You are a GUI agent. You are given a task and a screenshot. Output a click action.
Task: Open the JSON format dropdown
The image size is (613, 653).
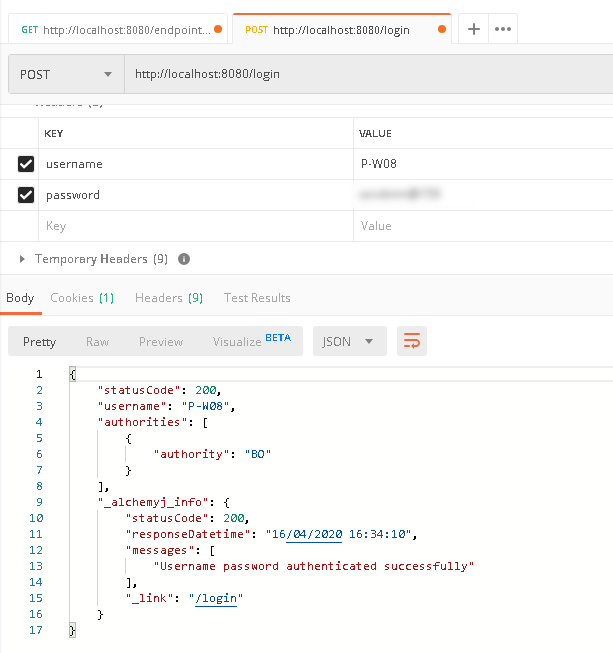point(349,341)
